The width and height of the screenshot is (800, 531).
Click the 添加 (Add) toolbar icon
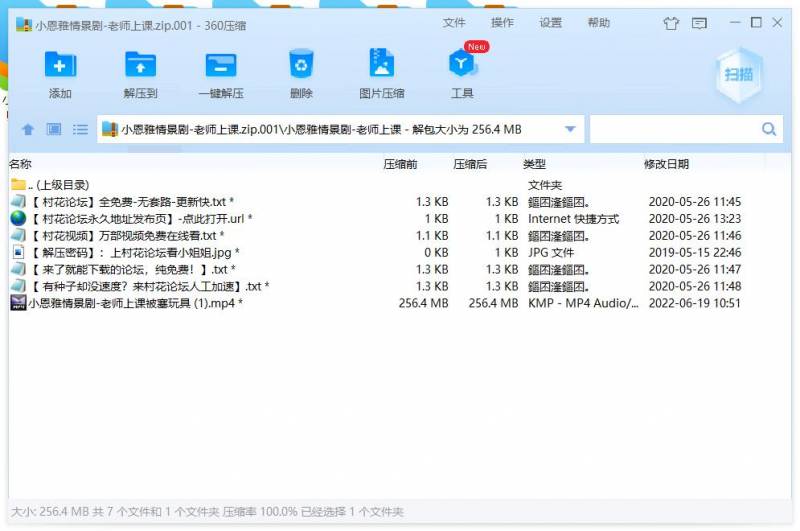[60, 66]
